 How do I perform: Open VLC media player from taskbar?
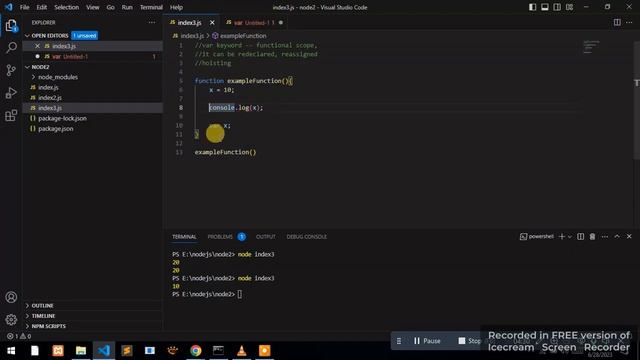[242, 351]
